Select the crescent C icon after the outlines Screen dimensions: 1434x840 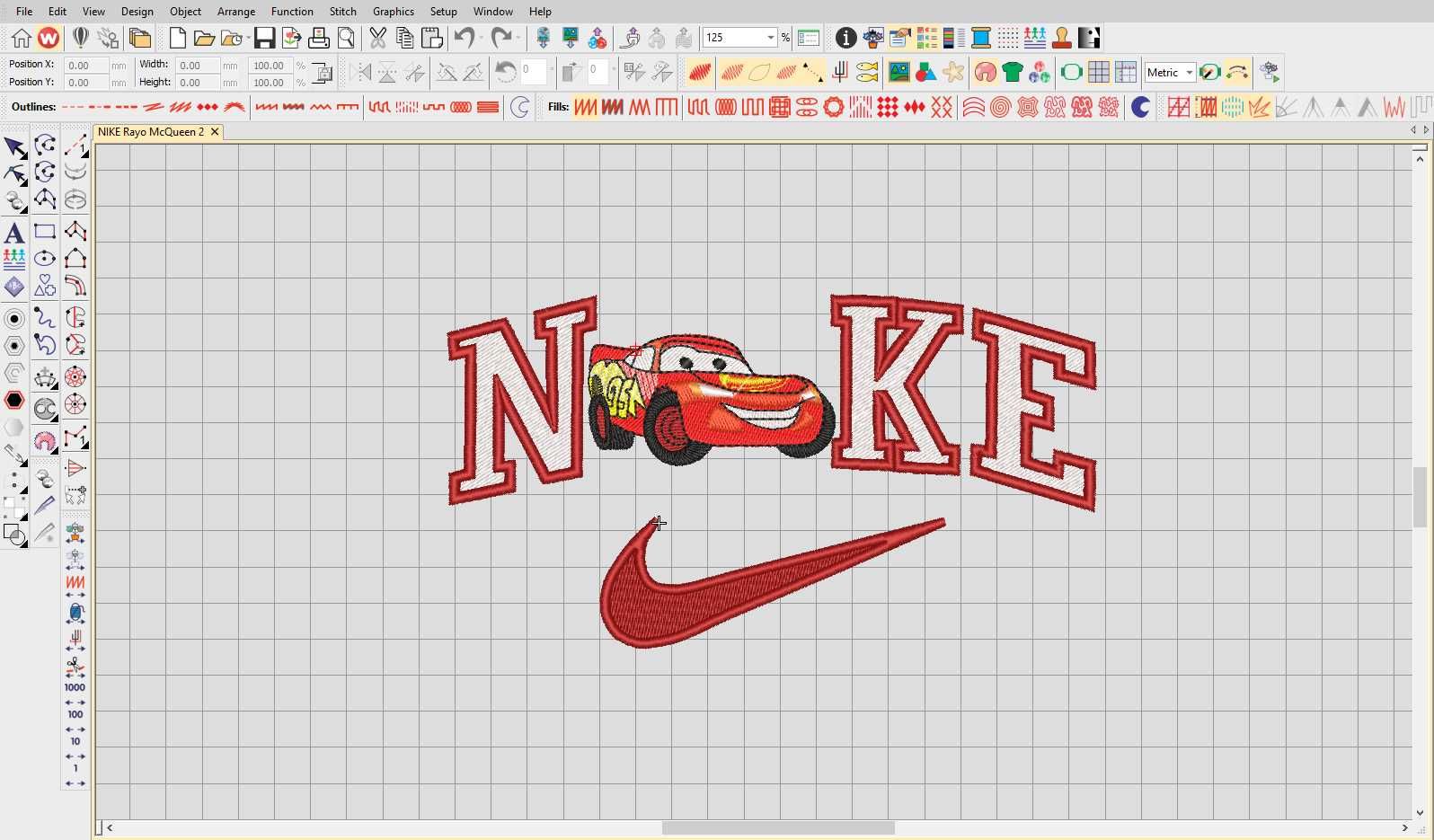tap(519, 107)
